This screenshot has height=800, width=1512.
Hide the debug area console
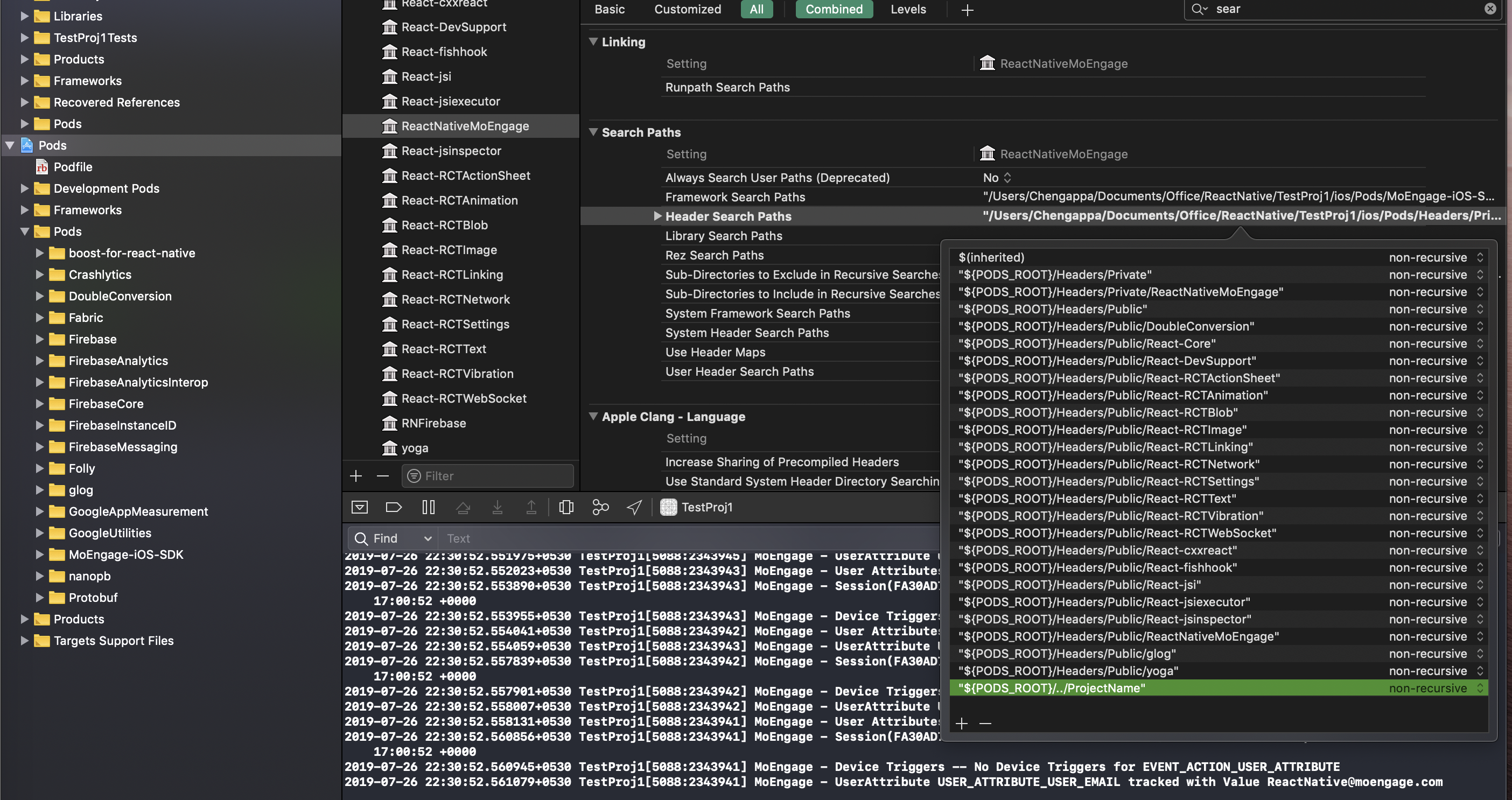(x=360, y=507)
